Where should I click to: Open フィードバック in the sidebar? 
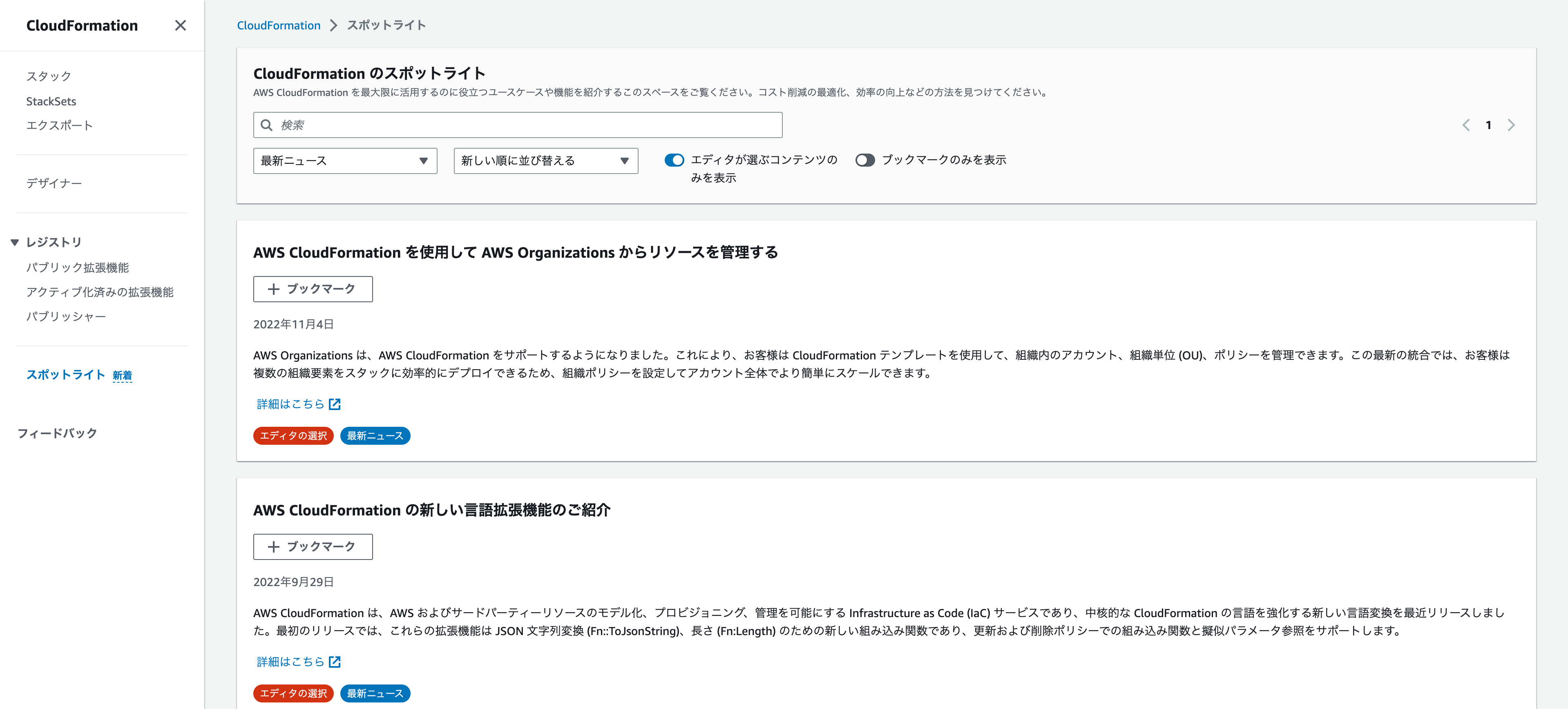coord(57,433)
